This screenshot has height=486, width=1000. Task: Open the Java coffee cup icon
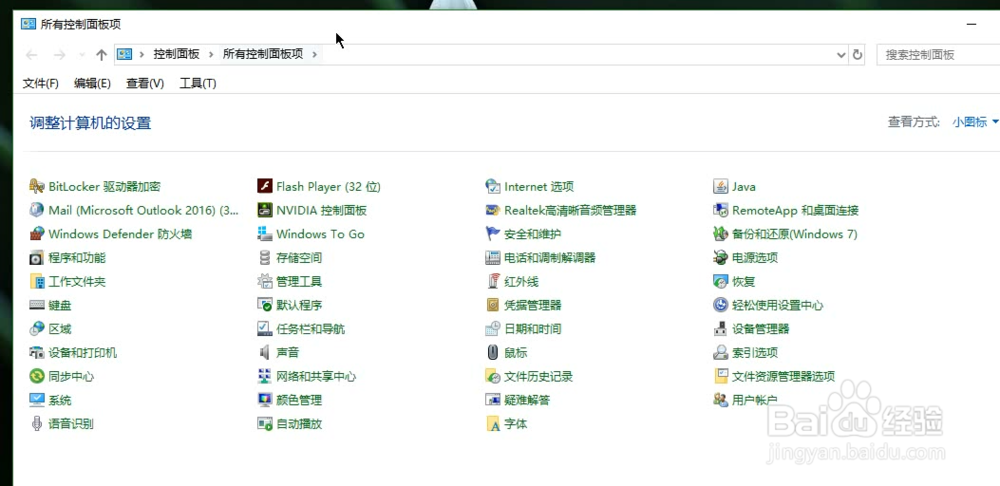(721, 186)
